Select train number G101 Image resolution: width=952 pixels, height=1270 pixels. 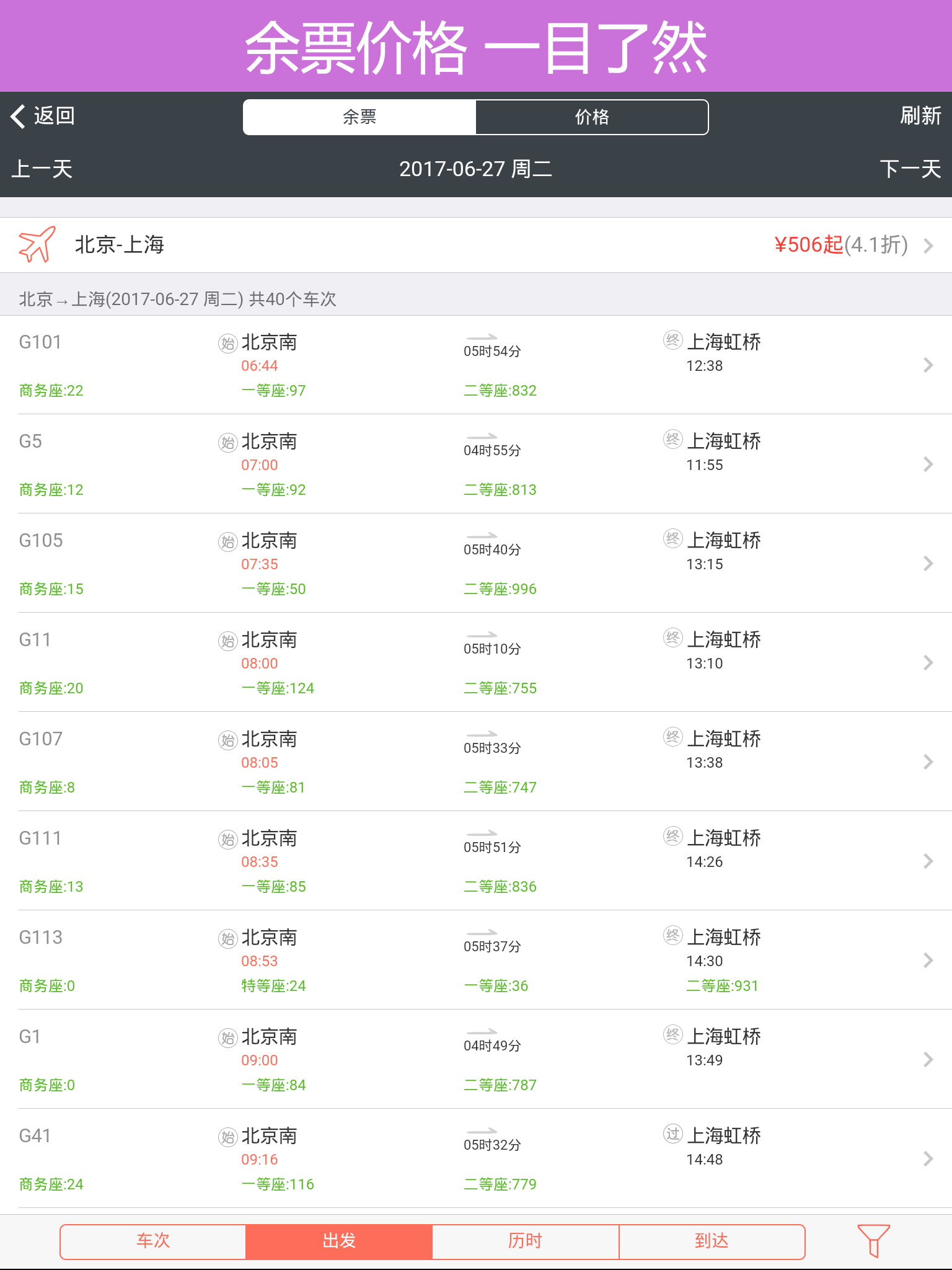[x=40, y=342]
